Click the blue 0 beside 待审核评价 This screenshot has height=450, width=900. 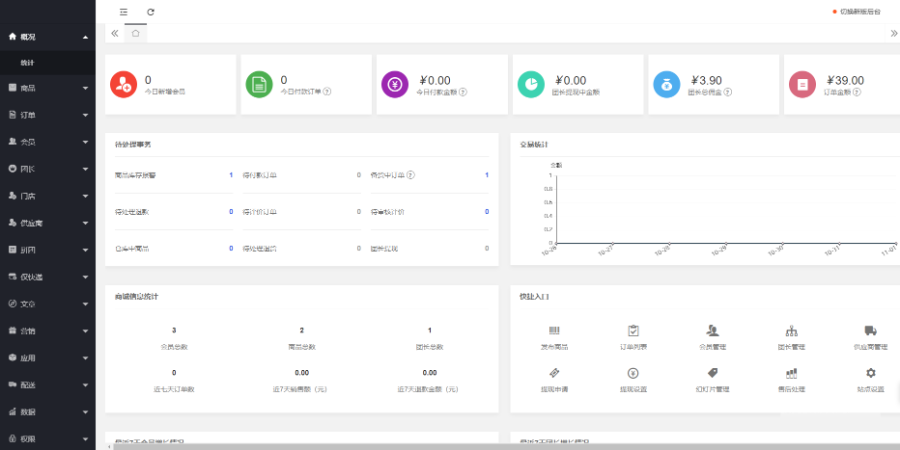[x=487, y=212]
